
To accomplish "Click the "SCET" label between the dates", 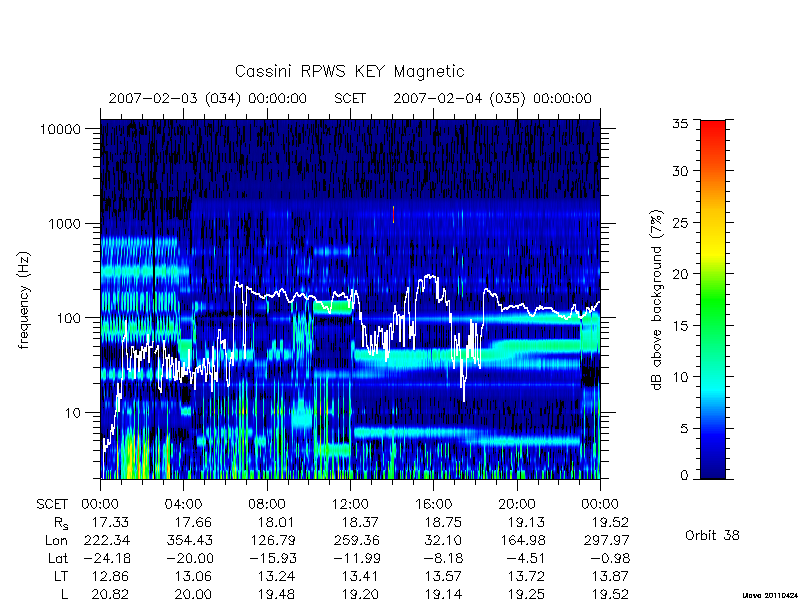I will [x=350, y=98].
